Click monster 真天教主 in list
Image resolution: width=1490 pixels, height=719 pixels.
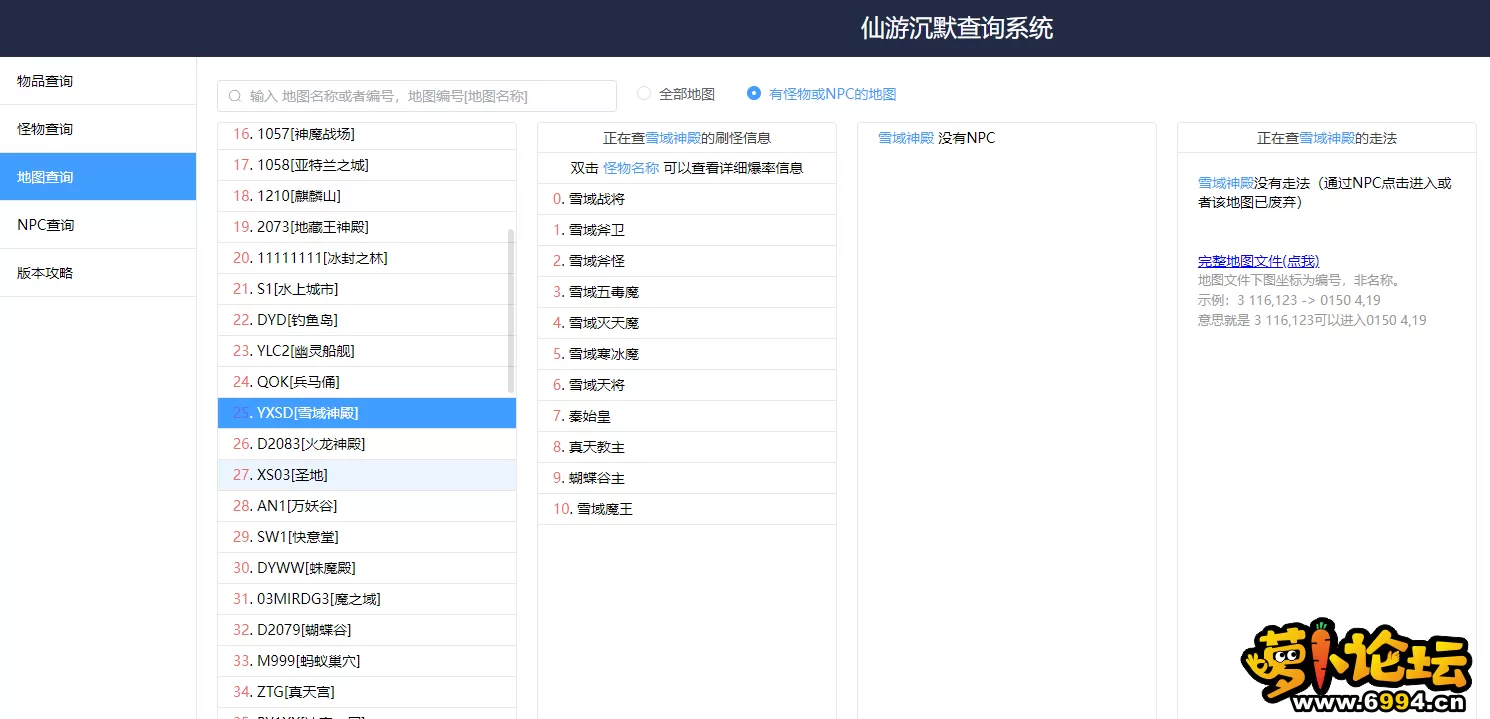tap(687, 447)
